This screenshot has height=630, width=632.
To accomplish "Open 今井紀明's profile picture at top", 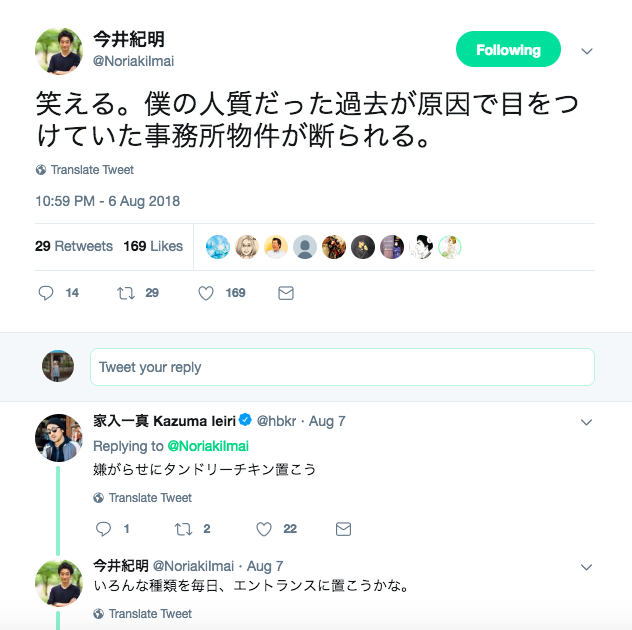I will point(59,50).
